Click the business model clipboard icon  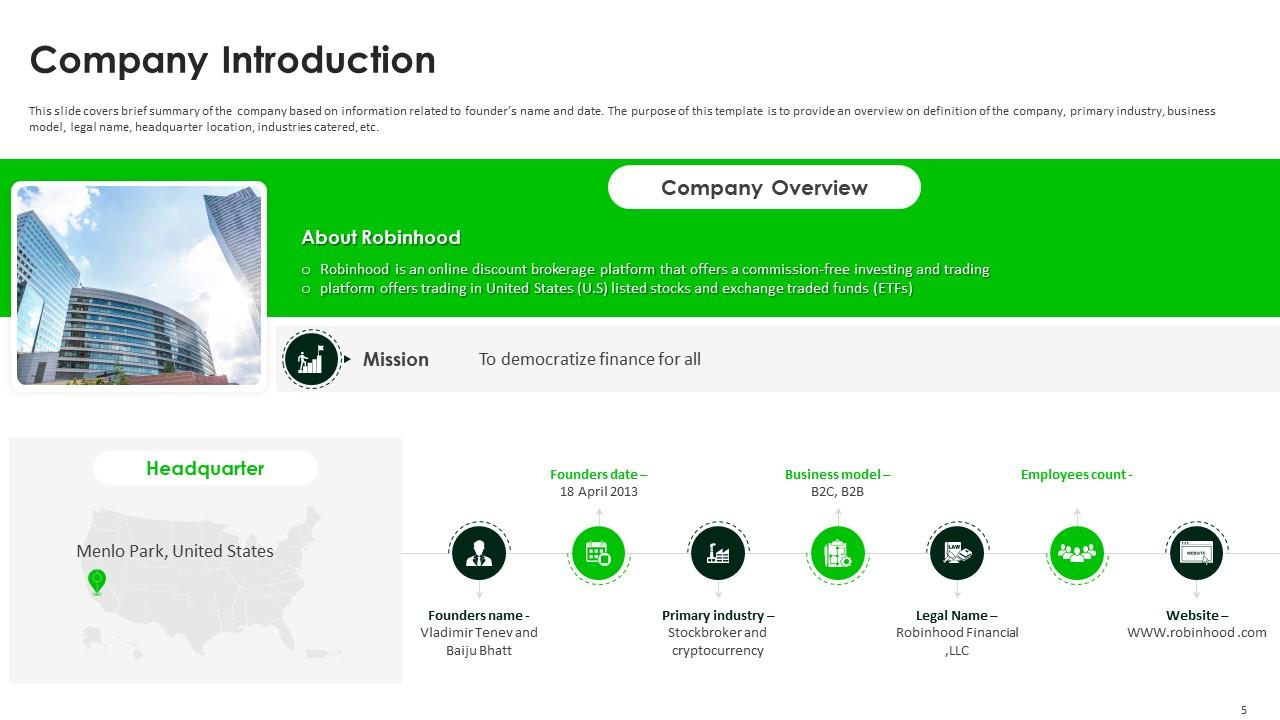(838, 553)
